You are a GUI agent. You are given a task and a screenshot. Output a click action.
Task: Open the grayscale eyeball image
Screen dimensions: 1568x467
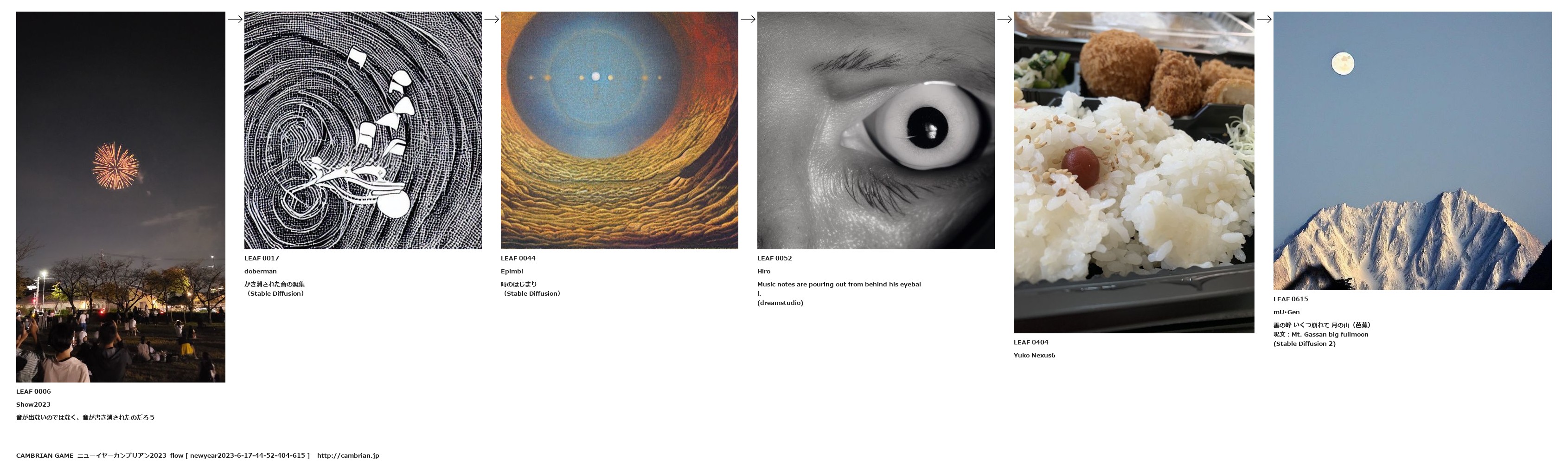pos(876,130)
